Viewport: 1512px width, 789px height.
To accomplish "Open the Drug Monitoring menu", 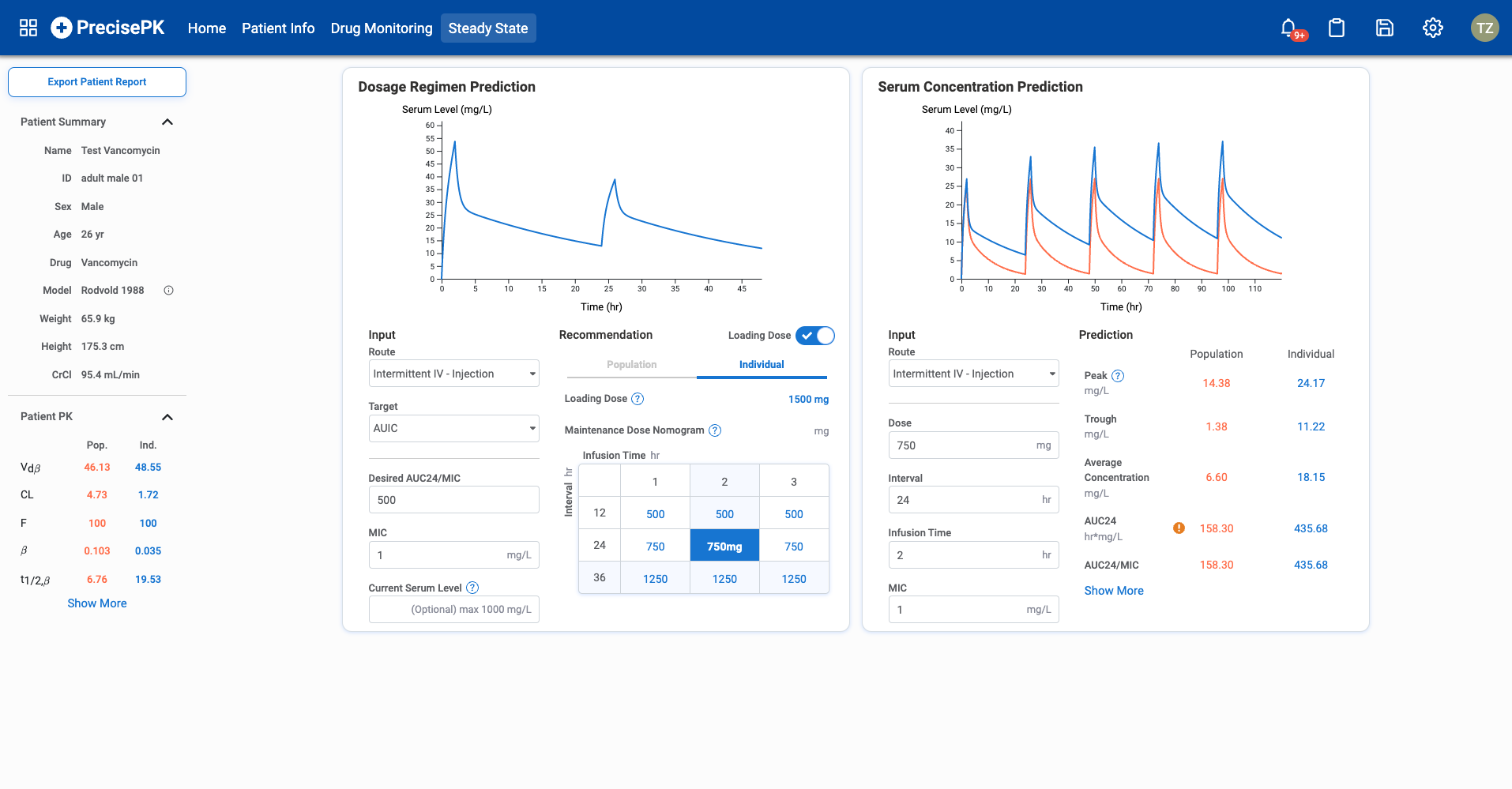I will pyautogui.click(x=382, y=28).
